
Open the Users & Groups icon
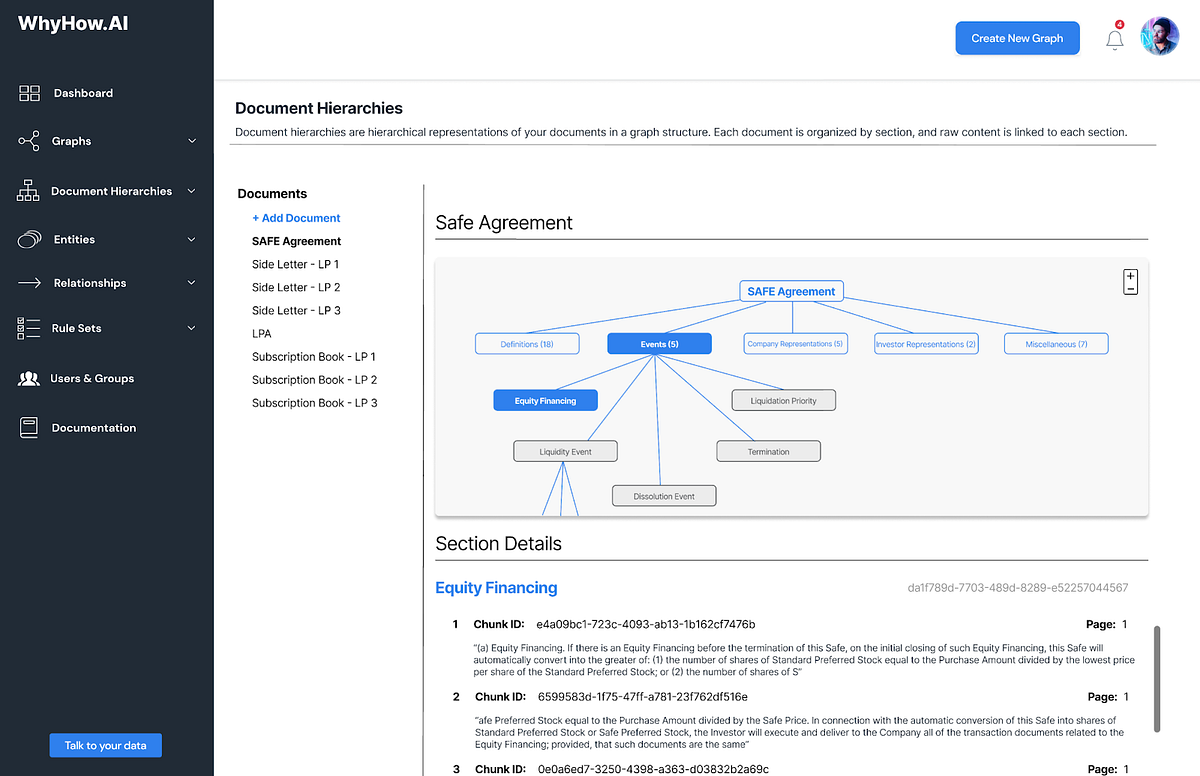click(x=26, y=378)
